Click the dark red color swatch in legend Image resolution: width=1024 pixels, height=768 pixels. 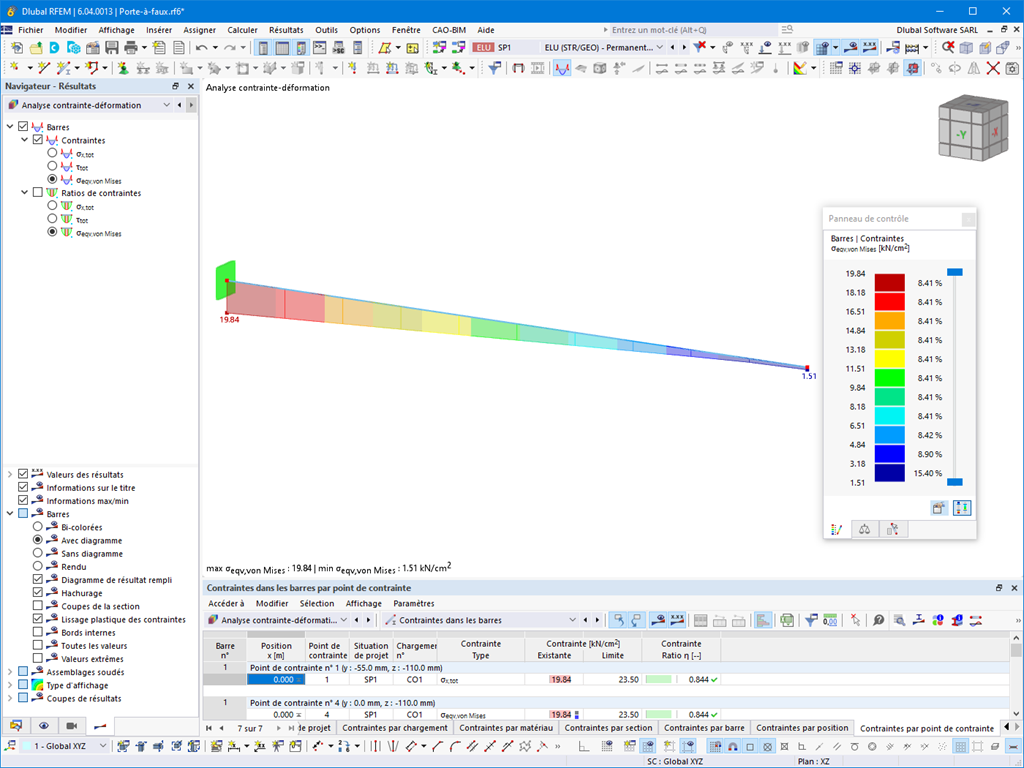(889, 282)
